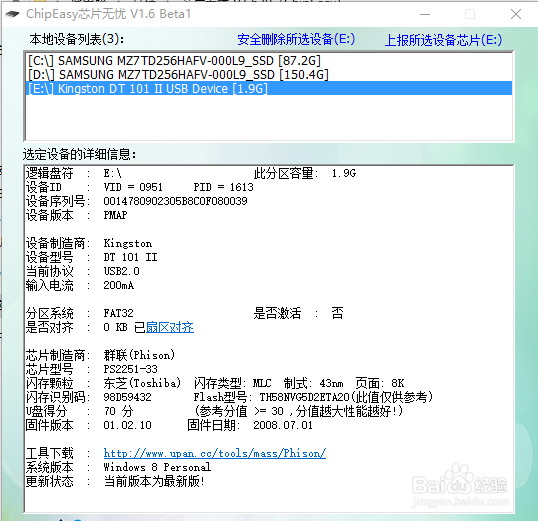Click the device serial number 001478090230588C0F080039
This screenshot has width=538, height=521.
tap(175, 201)
